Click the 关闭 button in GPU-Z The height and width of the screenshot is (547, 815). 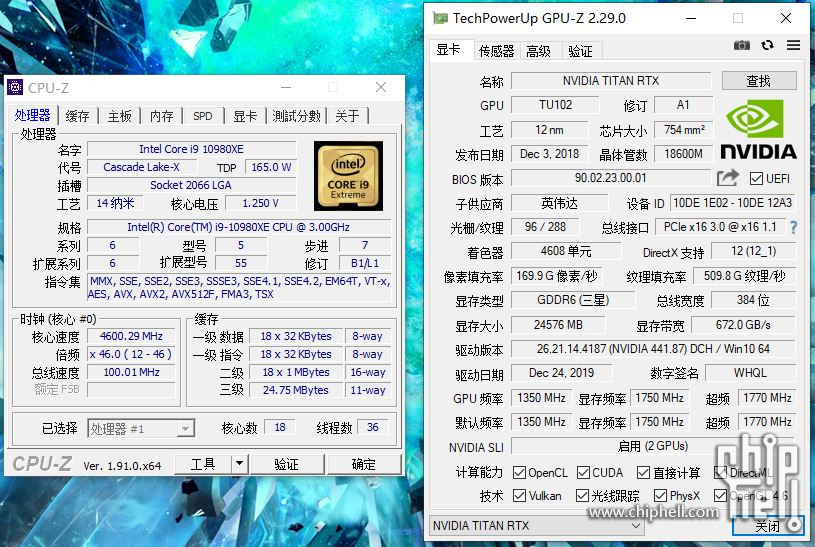pos(767,526)
